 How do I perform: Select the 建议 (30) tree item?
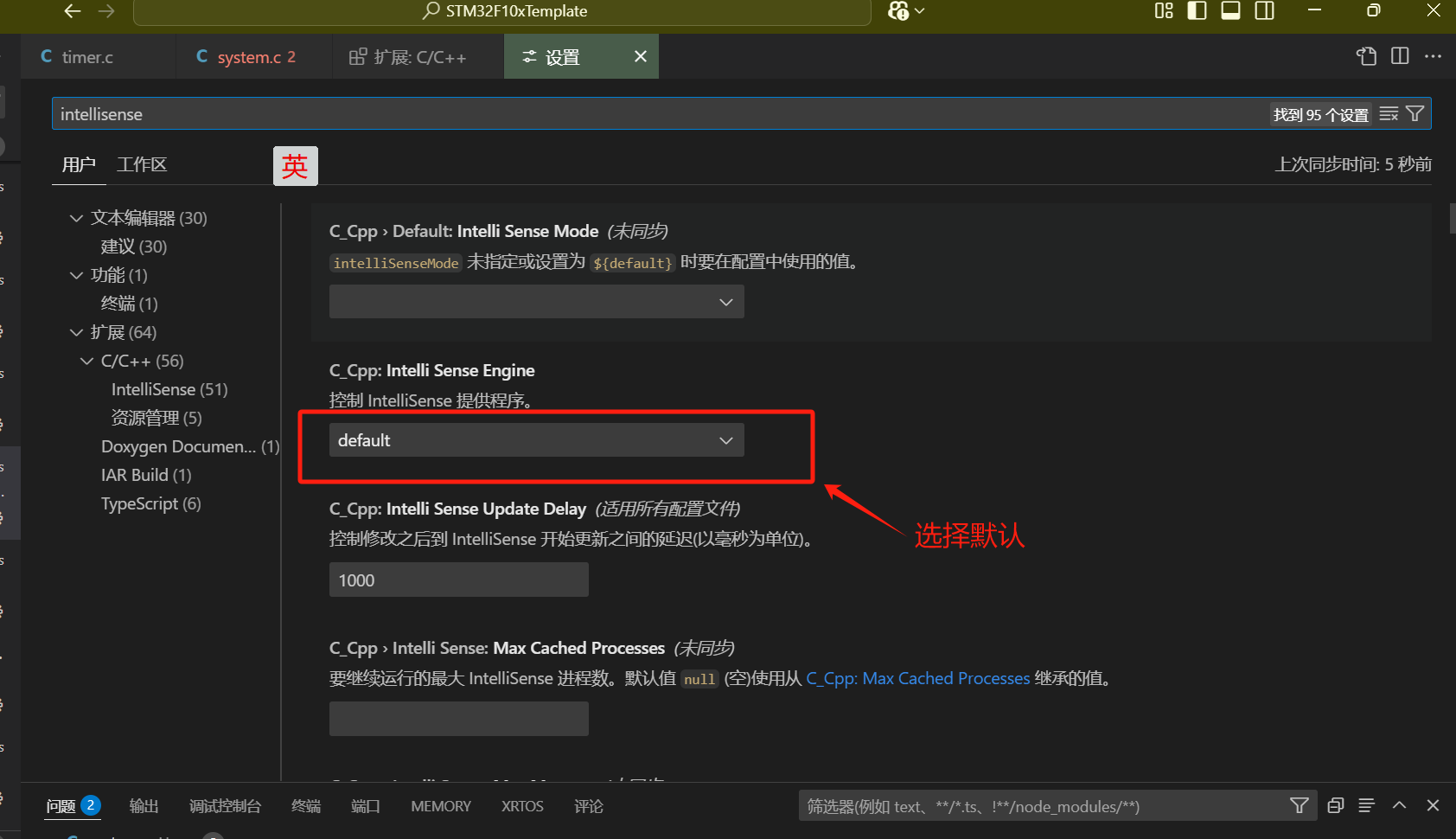[133, 247]
